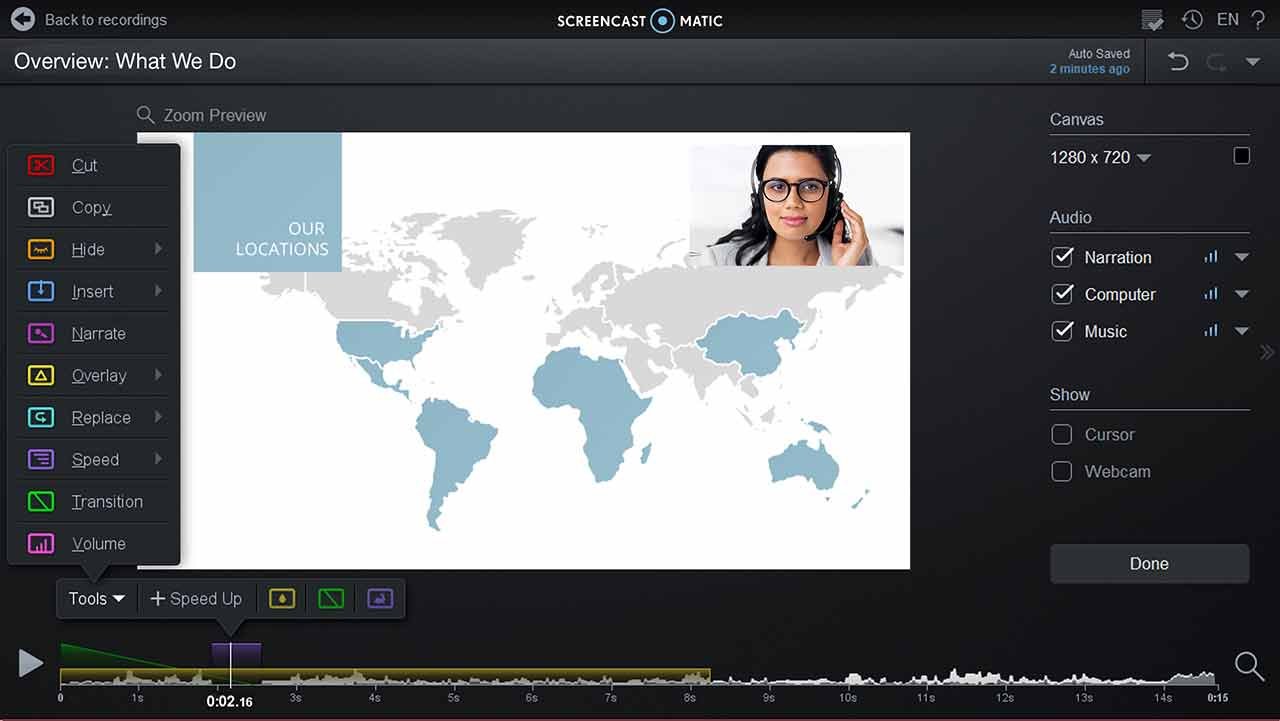Click the back arrow icon to recordings
The image size is (1280, 721).
[22, 19]
